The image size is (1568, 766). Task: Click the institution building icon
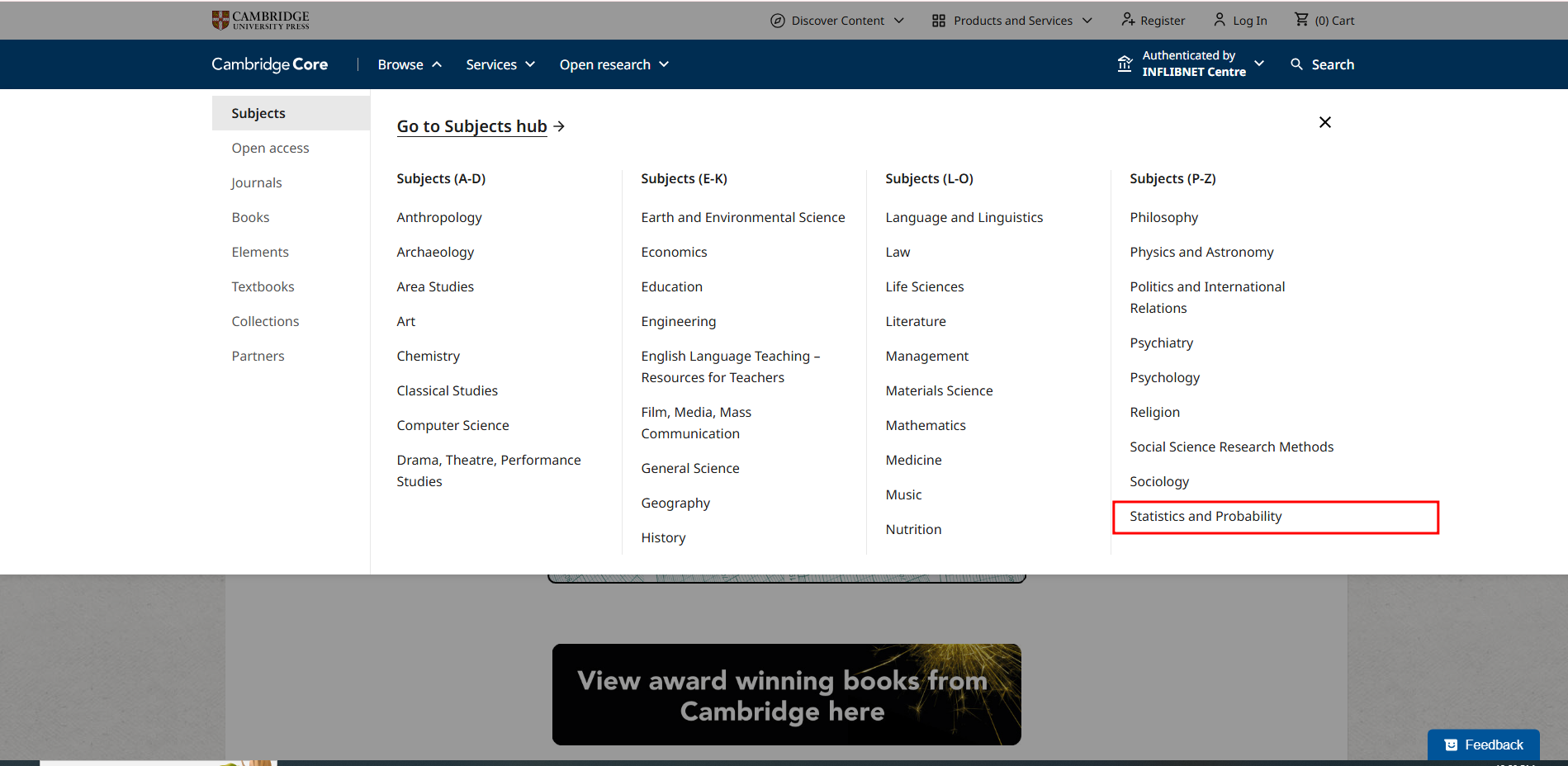1125,64
